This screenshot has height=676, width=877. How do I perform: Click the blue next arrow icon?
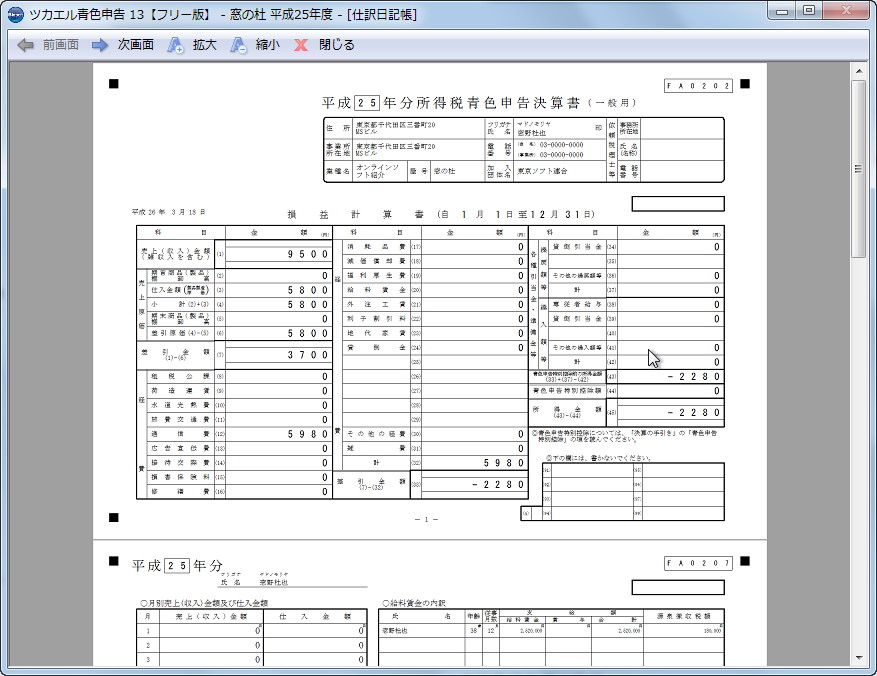tap(100, 45)
